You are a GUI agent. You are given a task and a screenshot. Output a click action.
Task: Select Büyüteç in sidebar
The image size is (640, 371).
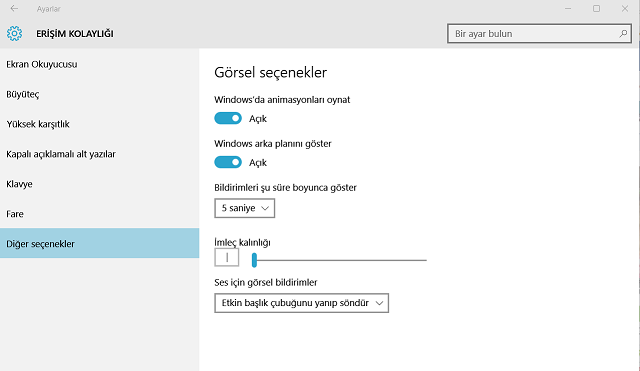click(100, 94)
